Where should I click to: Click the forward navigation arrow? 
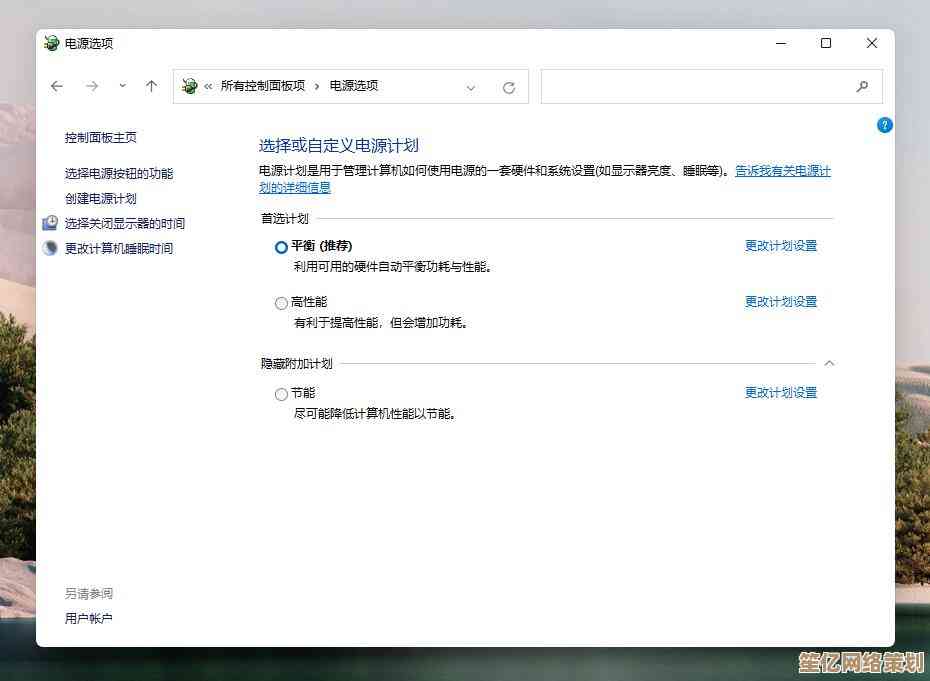pos(92,86)
